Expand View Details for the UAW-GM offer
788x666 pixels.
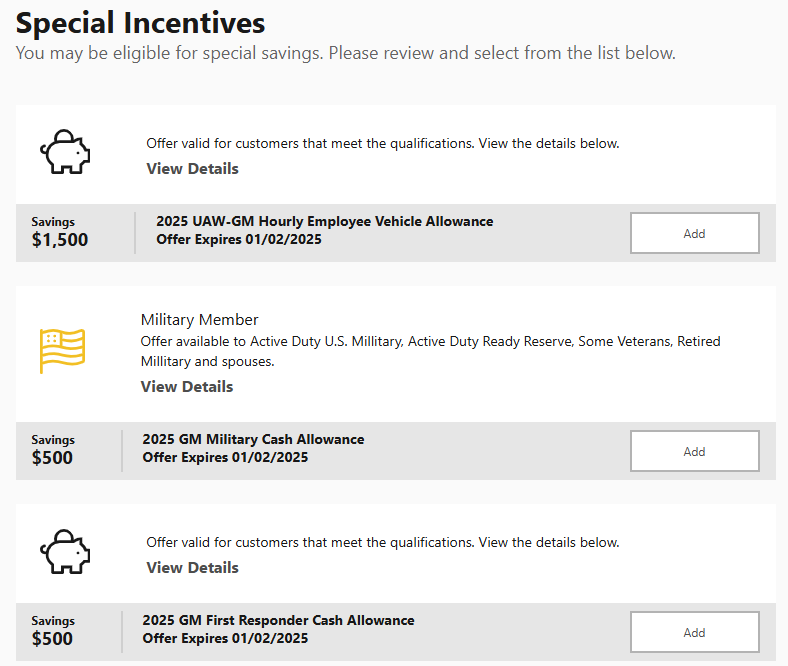tap(192, 168)
